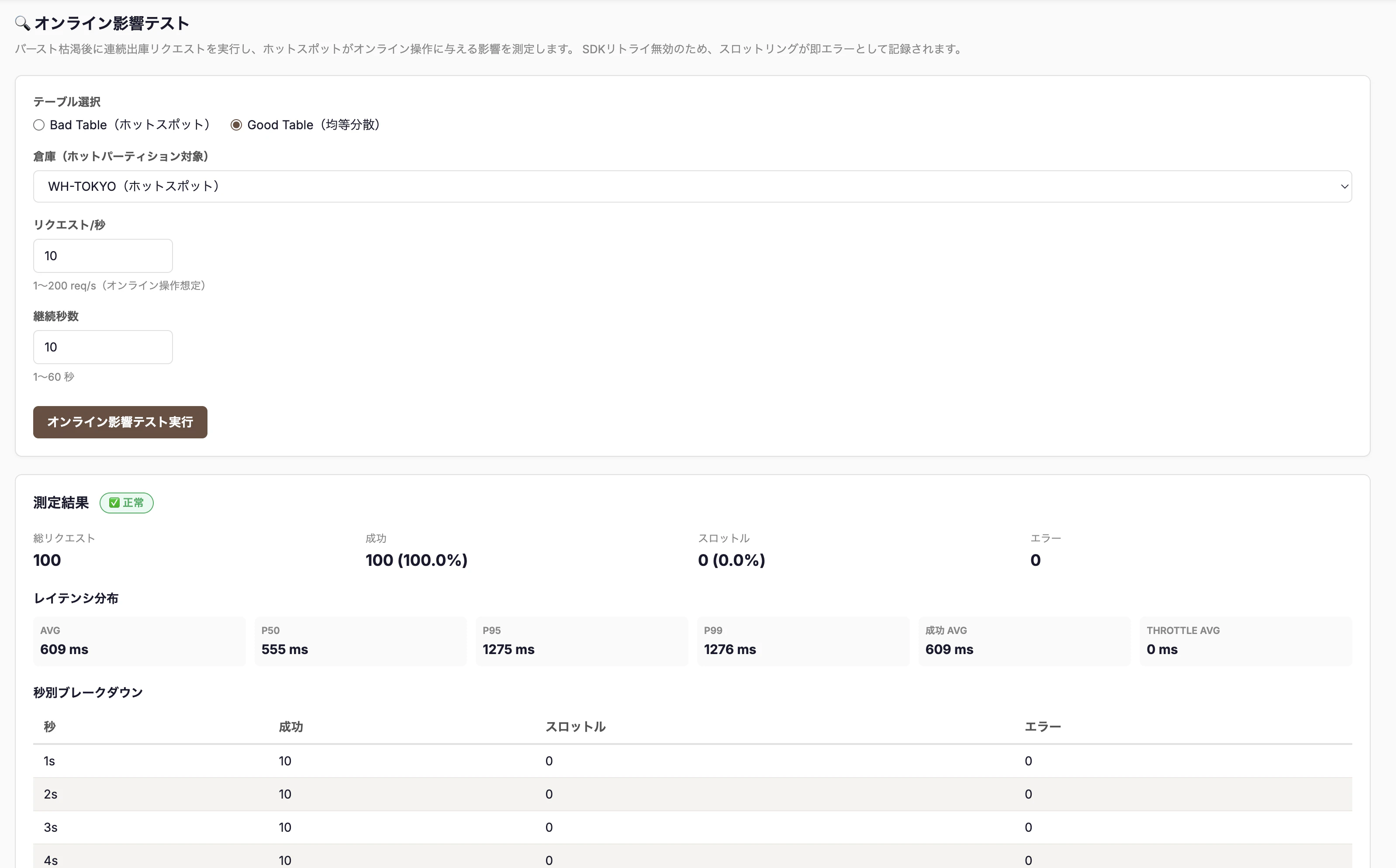Click the 総リクエスト value 100
The height and width of the screenshot is (868, 1396).
(47, 560)
